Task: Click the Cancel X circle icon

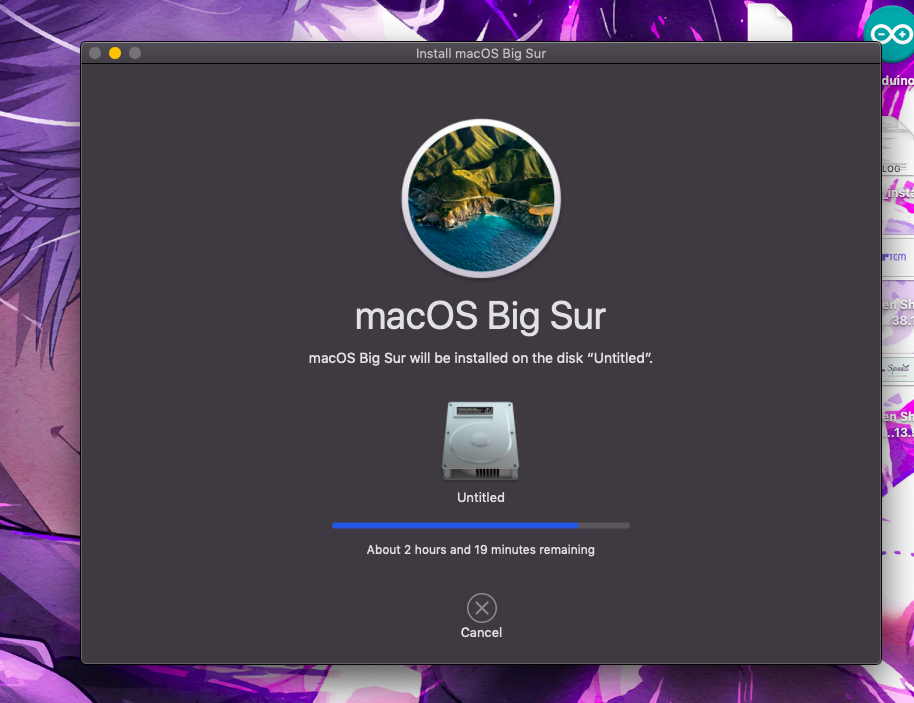Action: tap(481, 608)
